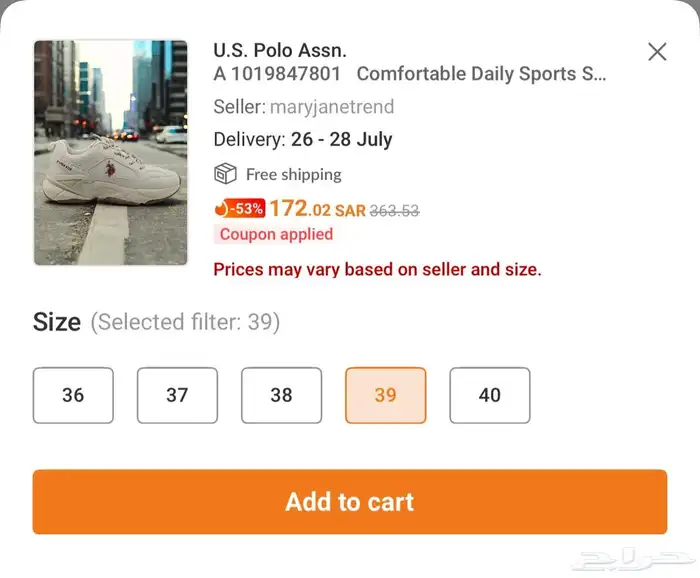Add the sneakers to cart

tap(349, 502)
